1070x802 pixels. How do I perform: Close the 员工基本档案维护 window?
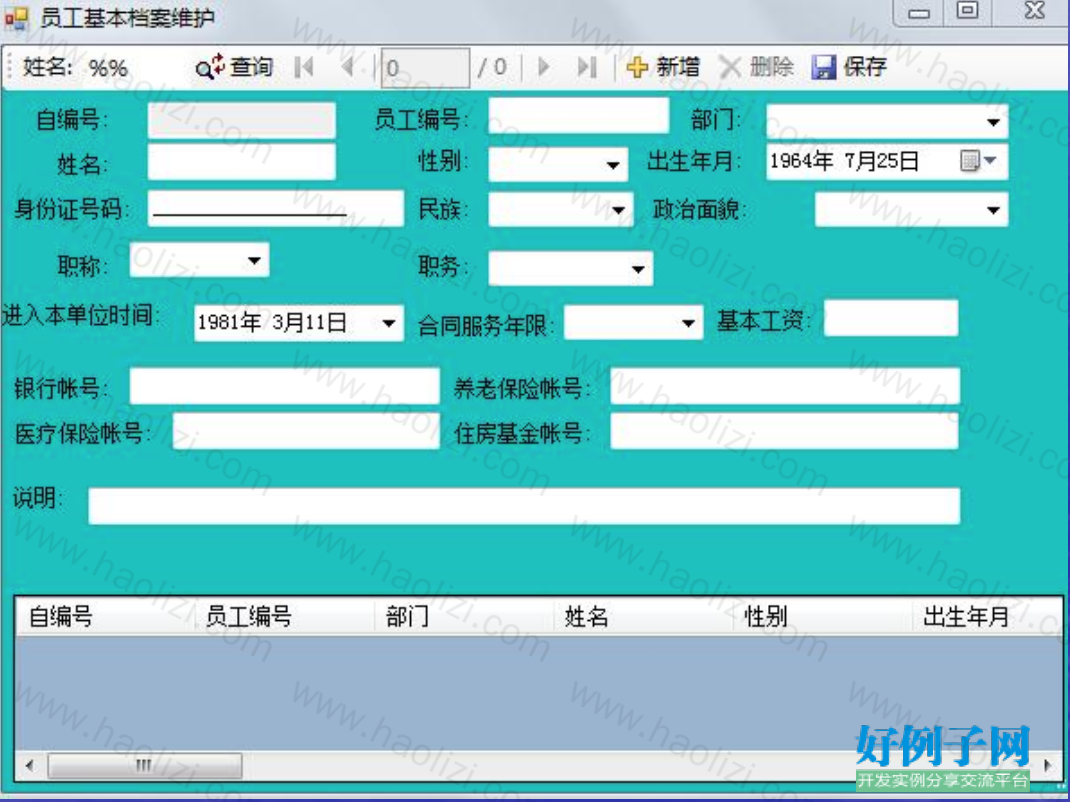[x=1035, y=12]
